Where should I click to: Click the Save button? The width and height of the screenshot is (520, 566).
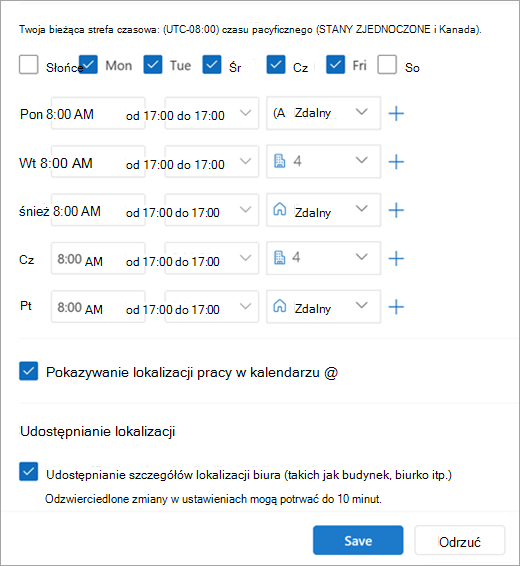tap(358, 540)
